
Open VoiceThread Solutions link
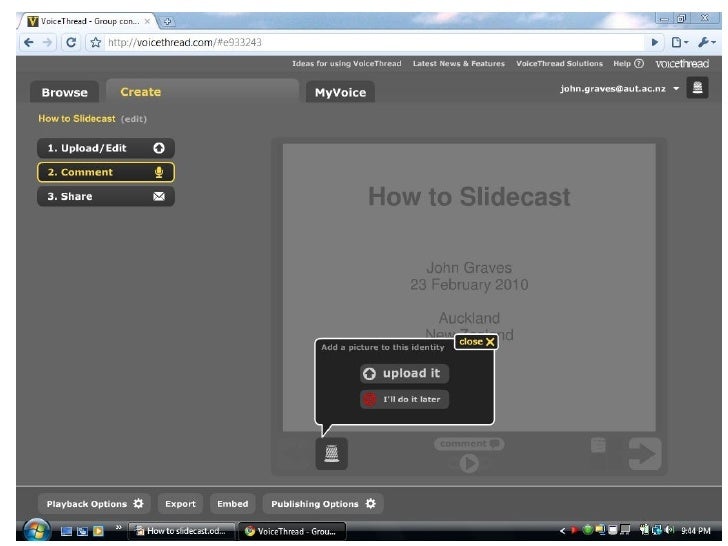click(x=559, y=64)
